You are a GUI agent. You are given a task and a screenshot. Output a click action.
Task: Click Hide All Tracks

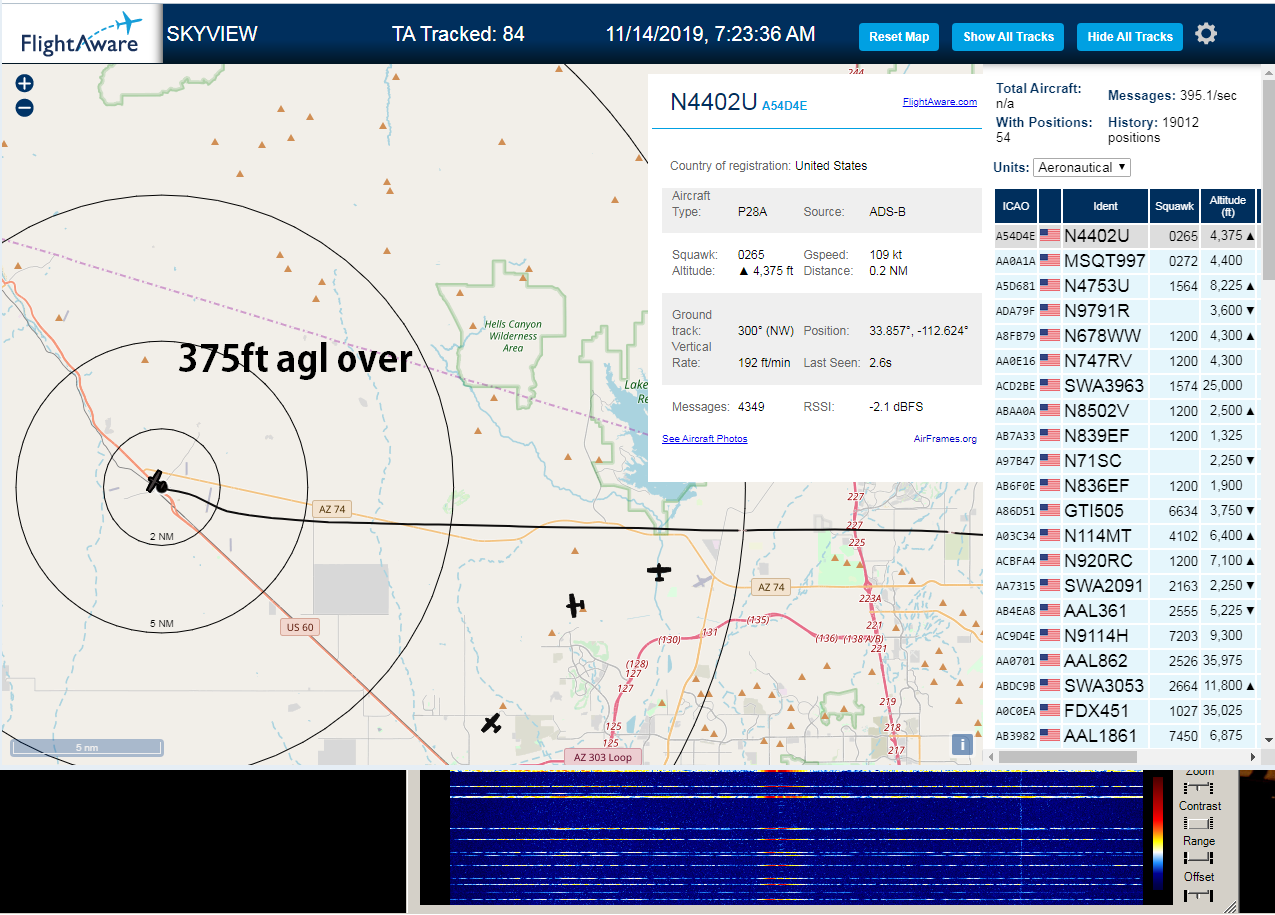pos(1130,37)
